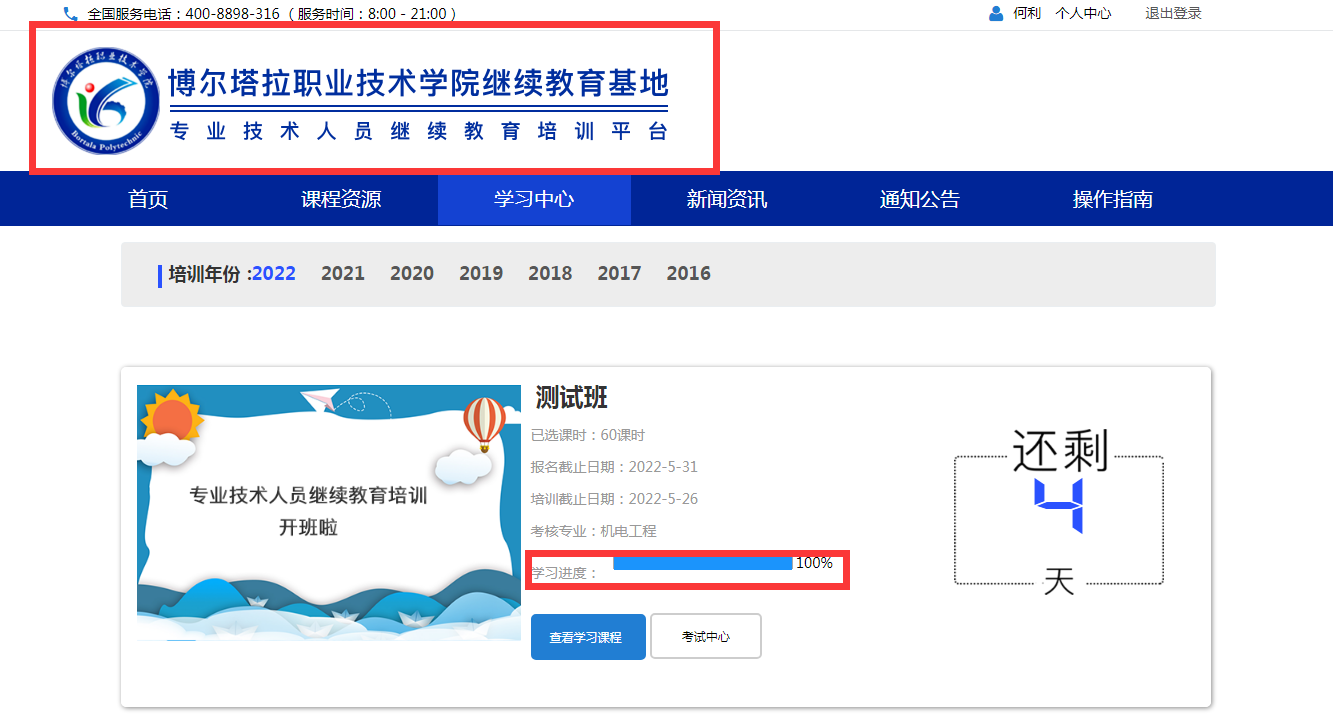Open the 操作指南 guide tab
Screen dimensions: 1333x721
tap(1112, 199)
